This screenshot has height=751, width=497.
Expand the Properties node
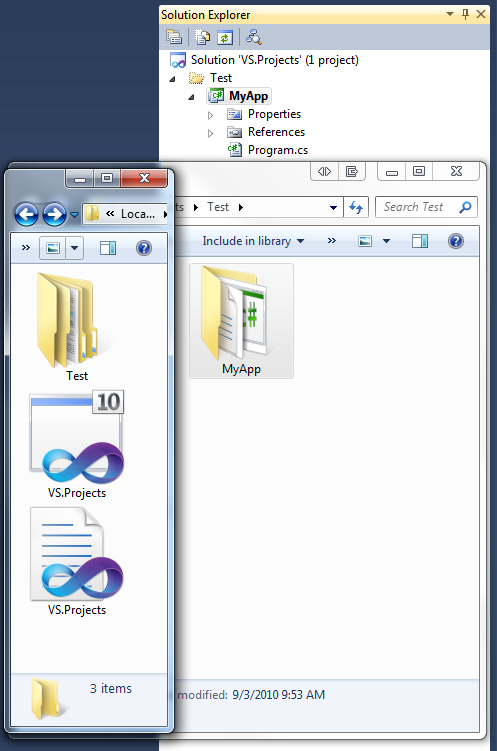point(210,115)
